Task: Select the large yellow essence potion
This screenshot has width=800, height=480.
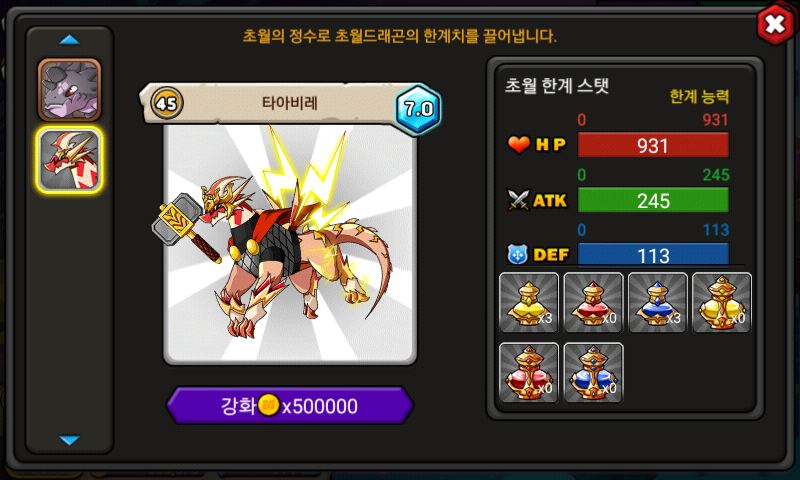Action: click(722, 303)
